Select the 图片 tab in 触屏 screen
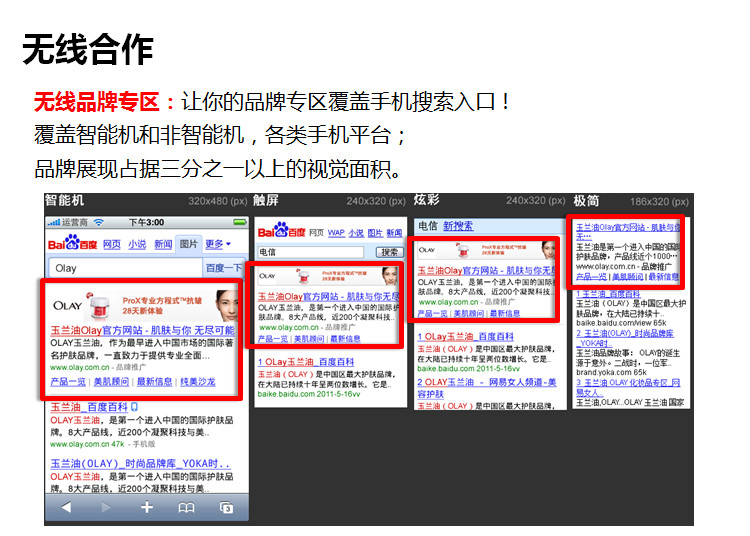Screen dimensions: 750x536 point(375,233)
